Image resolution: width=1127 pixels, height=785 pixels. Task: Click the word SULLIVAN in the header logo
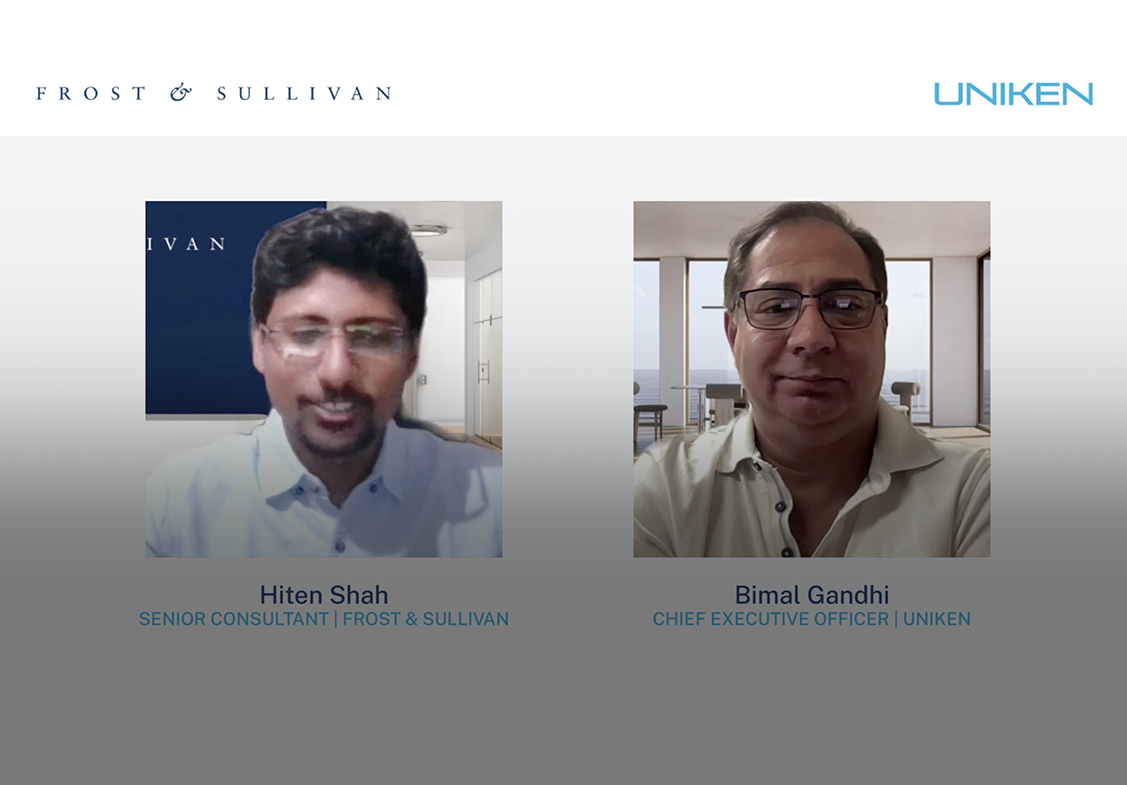click(x=304, y=93)
